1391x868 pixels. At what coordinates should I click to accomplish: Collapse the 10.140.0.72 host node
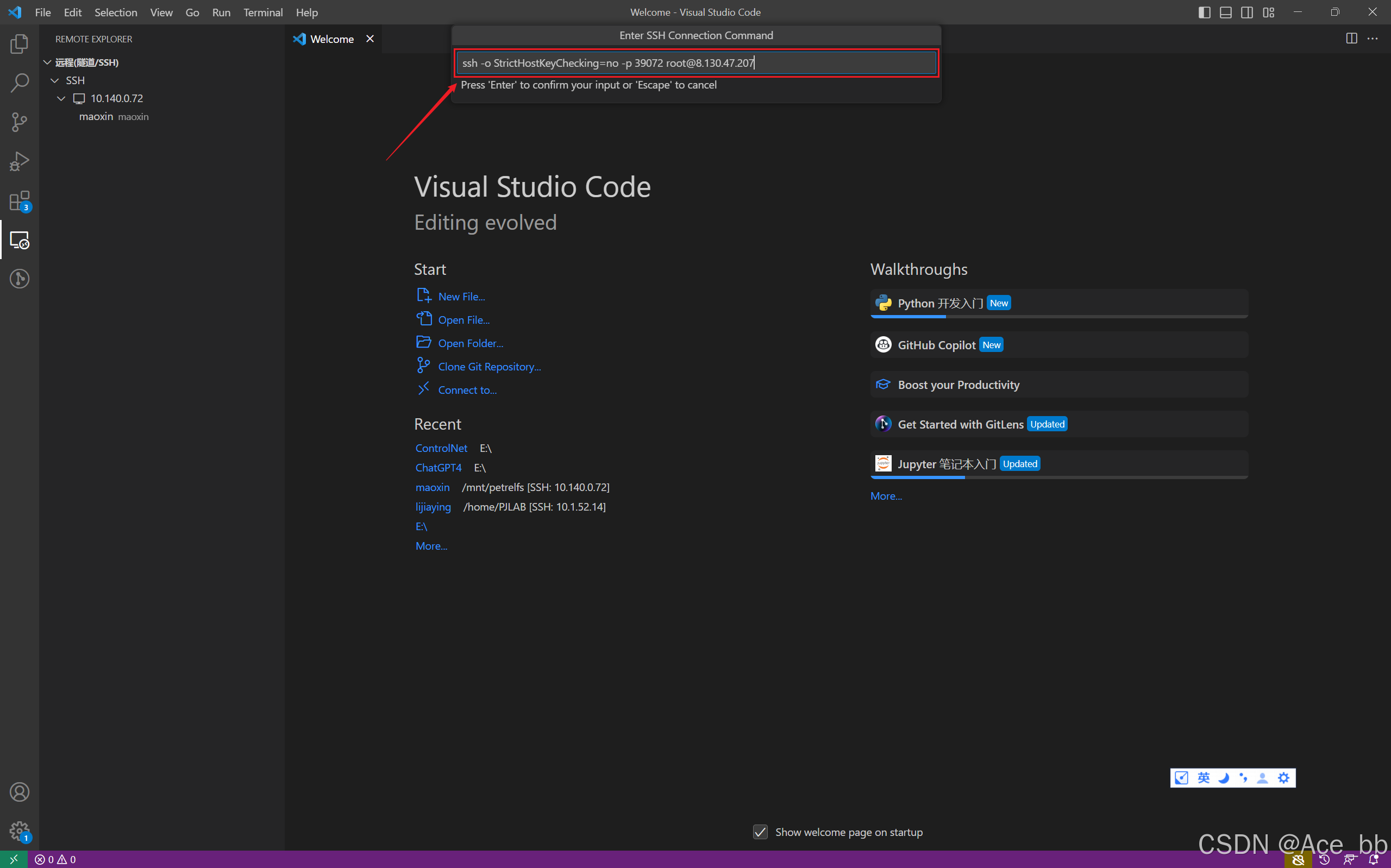point(61,98)
